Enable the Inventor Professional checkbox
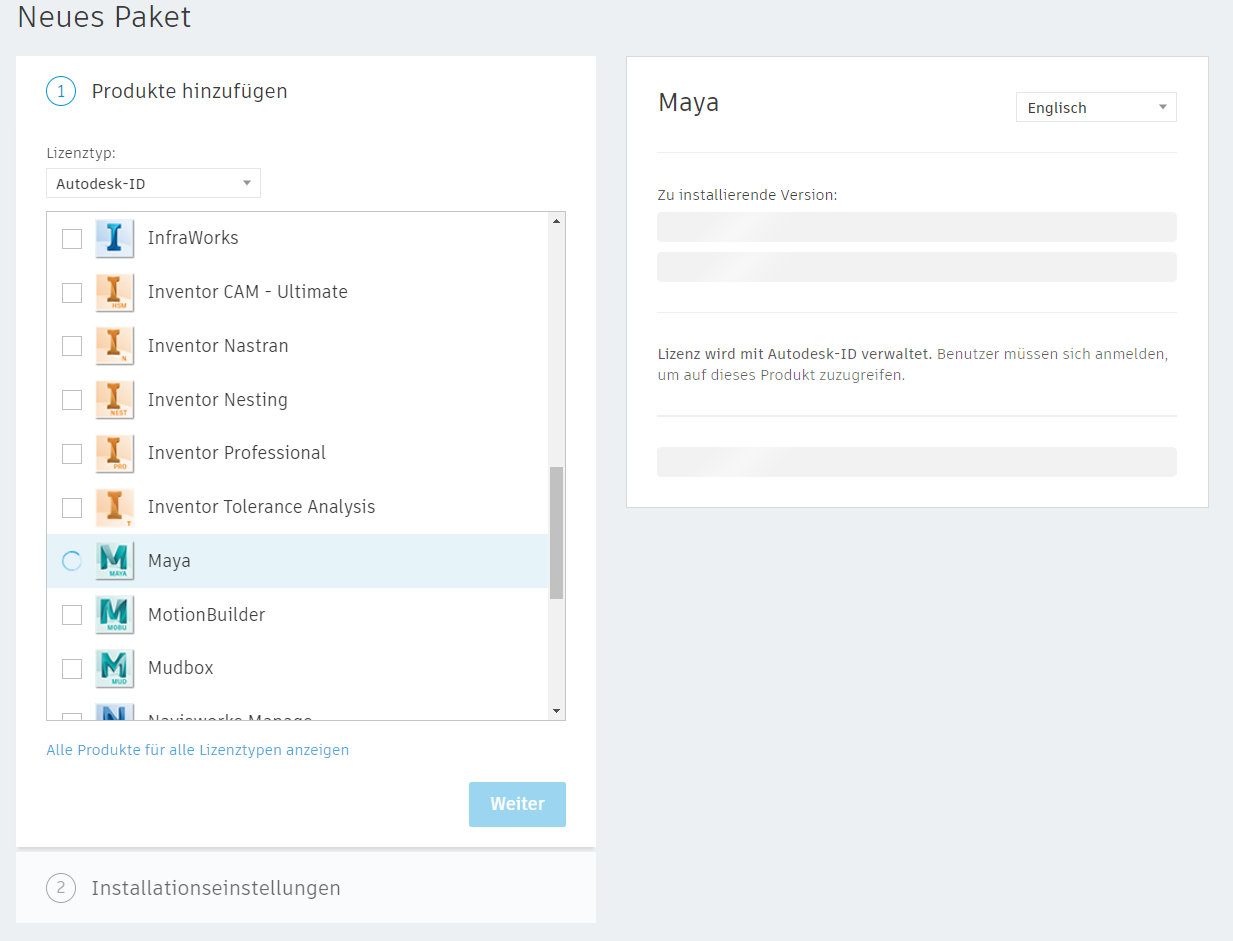Viewport: 1233px width, 941px height. (x=72, y=453)
